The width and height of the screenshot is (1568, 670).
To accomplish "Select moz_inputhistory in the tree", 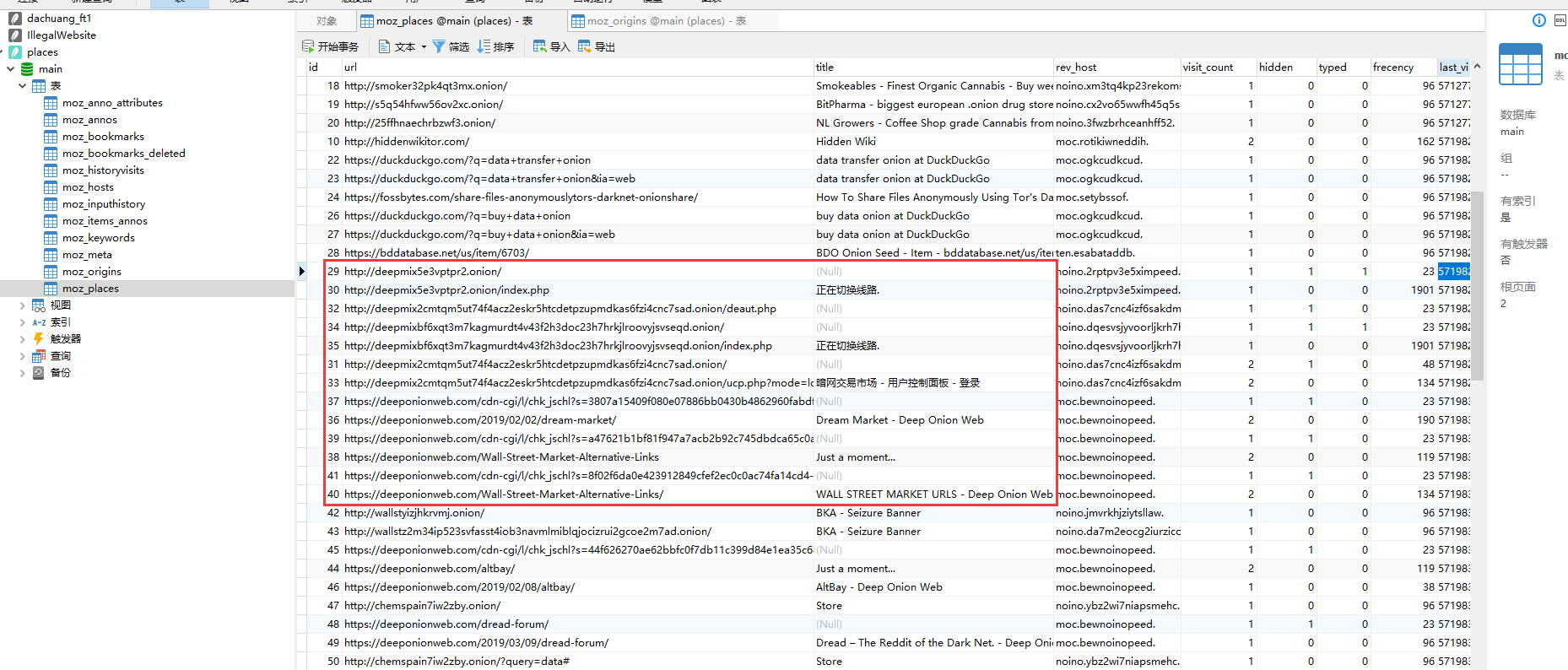I will [104, 203].
